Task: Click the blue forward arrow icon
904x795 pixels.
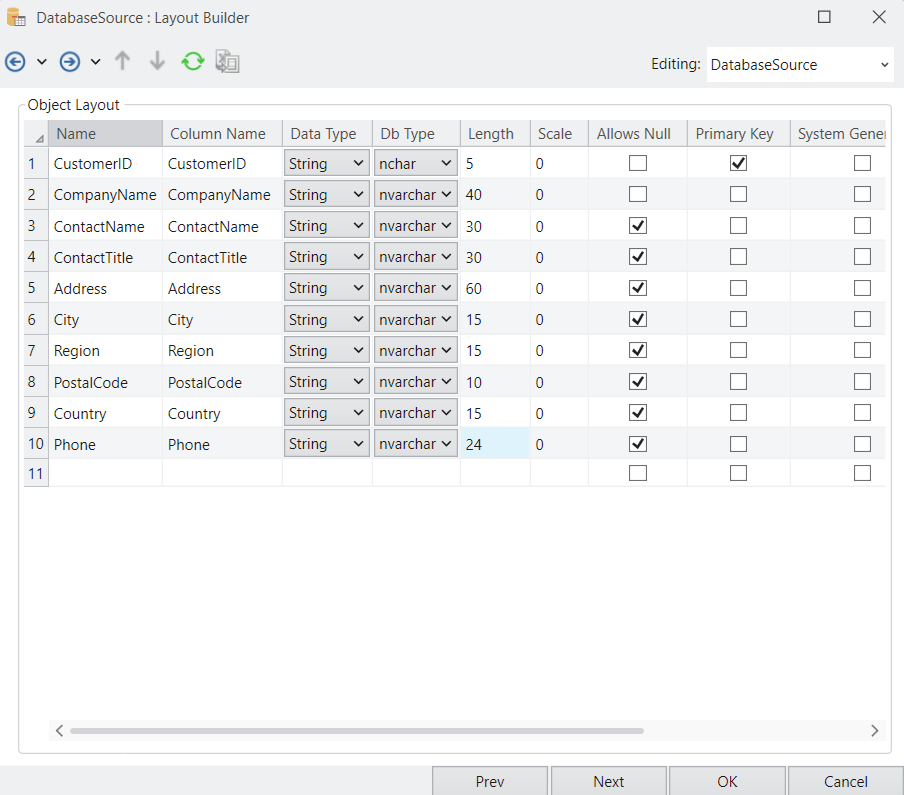Action: tap(70, 62)
